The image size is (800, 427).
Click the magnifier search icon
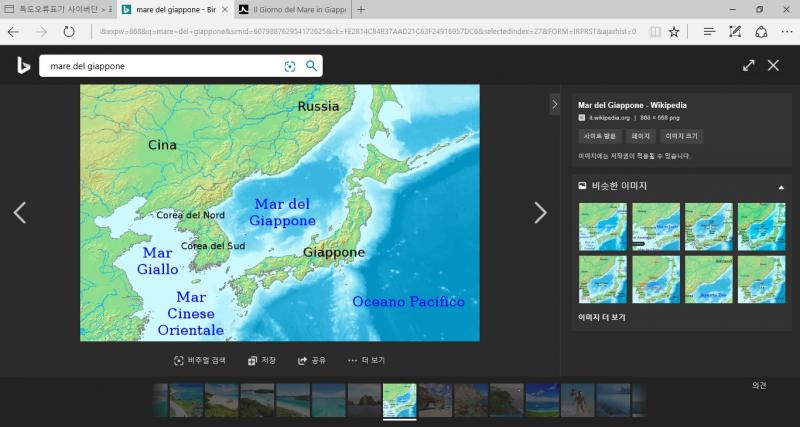click(311, 66)
